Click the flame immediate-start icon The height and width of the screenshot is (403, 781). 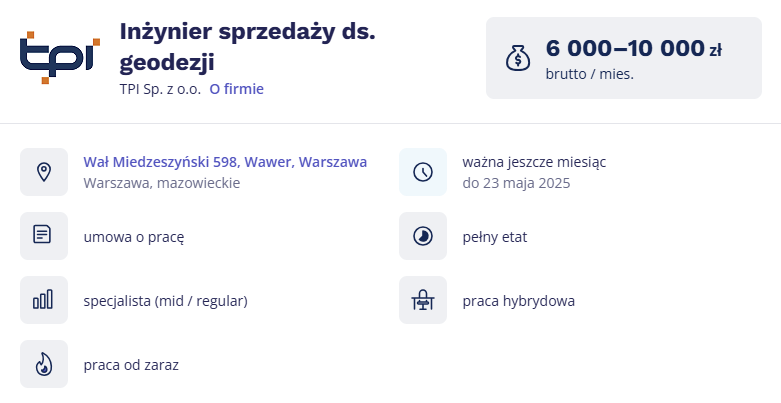[x=44, y=364]
